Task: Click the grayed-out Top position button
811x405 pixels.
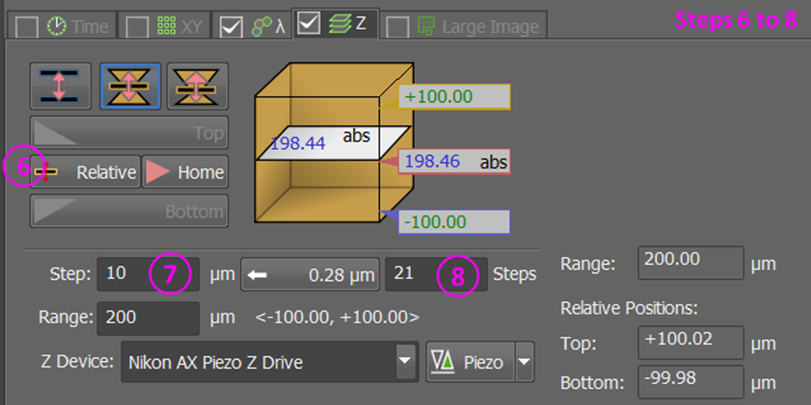Action: [x=128, y=132]
